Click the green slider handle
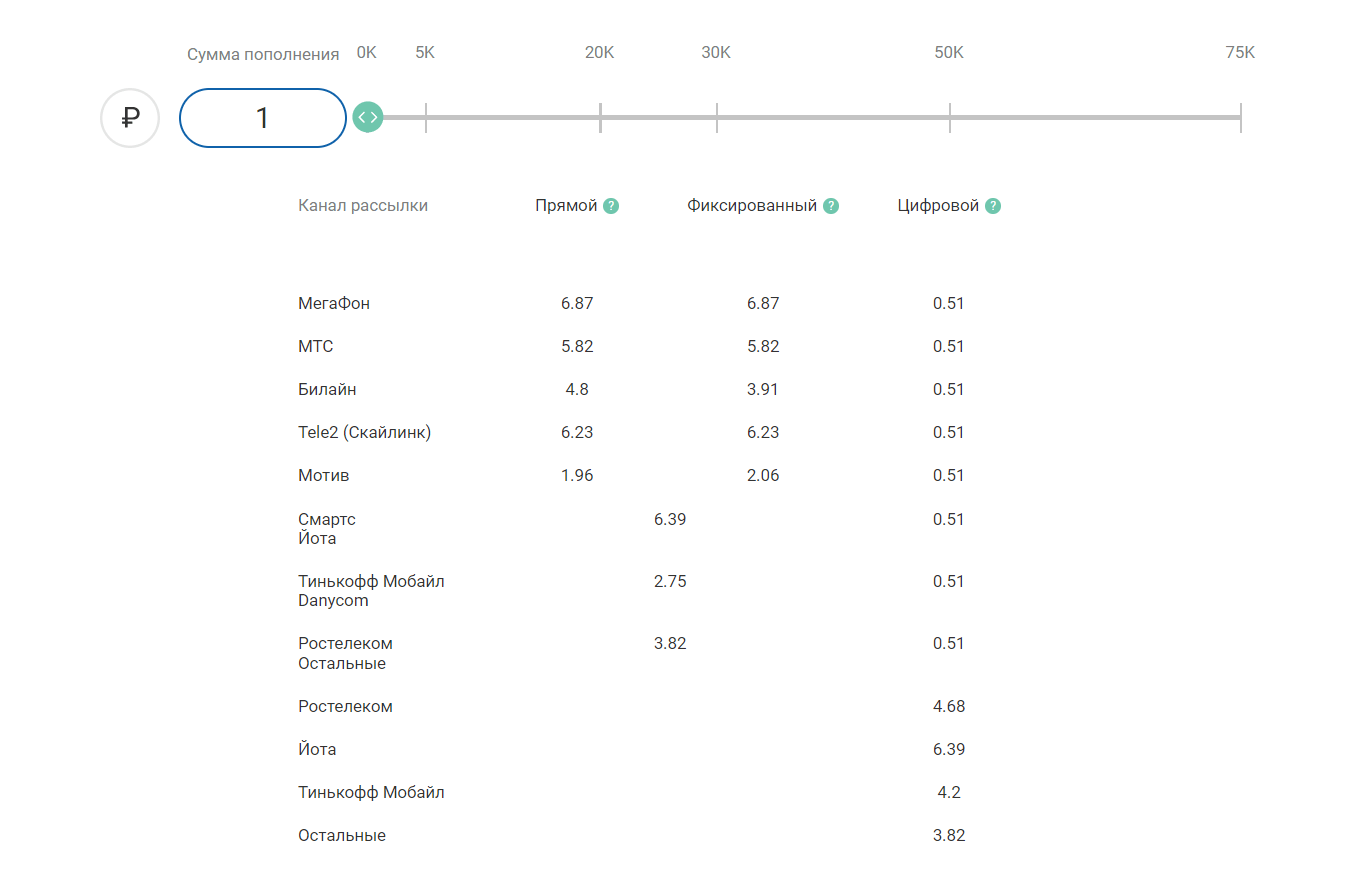1354x881 pixels. (x=368, y=117)
